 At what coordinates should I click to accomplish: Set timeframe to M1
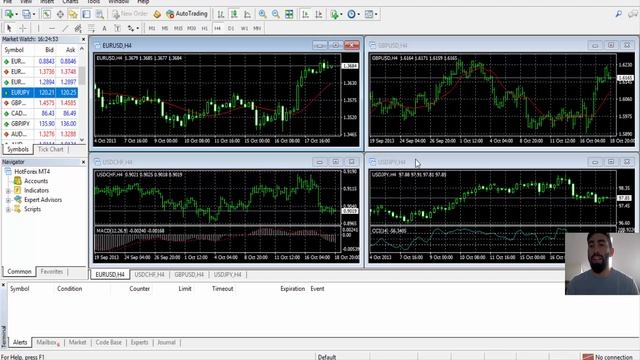pyautogui.click(x=152, y=28)
